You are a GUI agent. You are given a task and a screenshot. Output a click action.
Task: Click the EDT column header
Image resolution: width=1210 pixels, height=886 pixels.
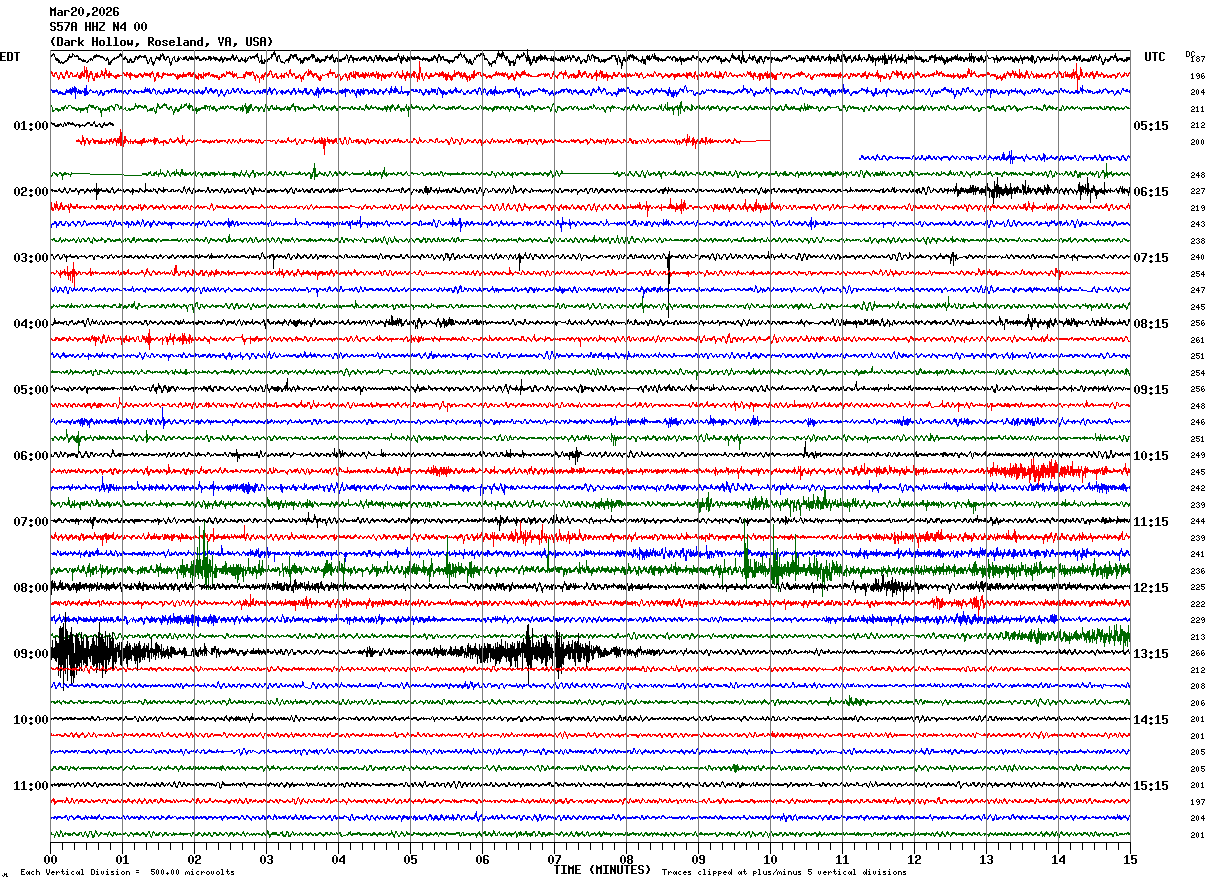tap(10, 57)
